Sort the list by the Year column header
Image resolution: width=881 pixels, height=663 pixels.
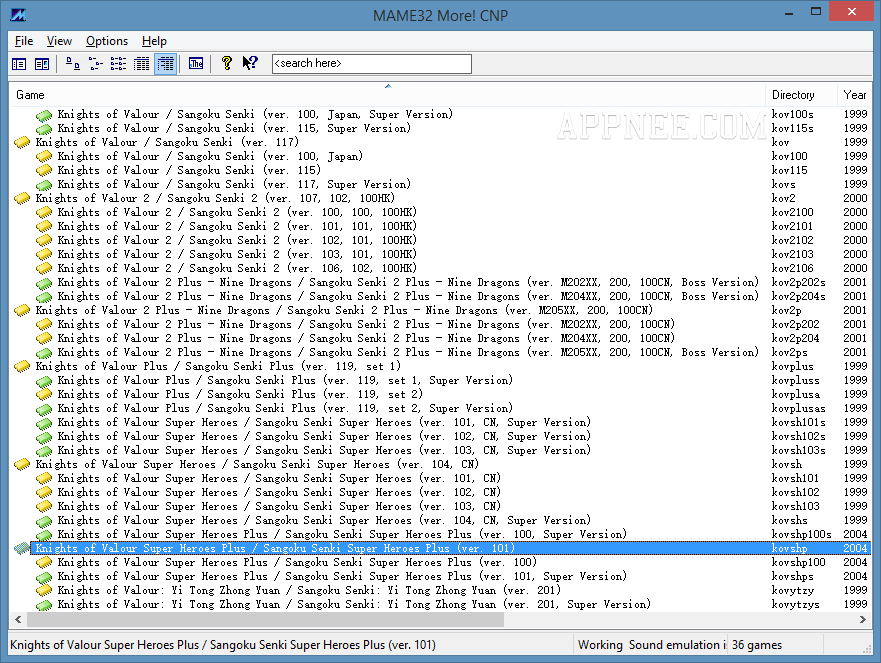point(855,95)
